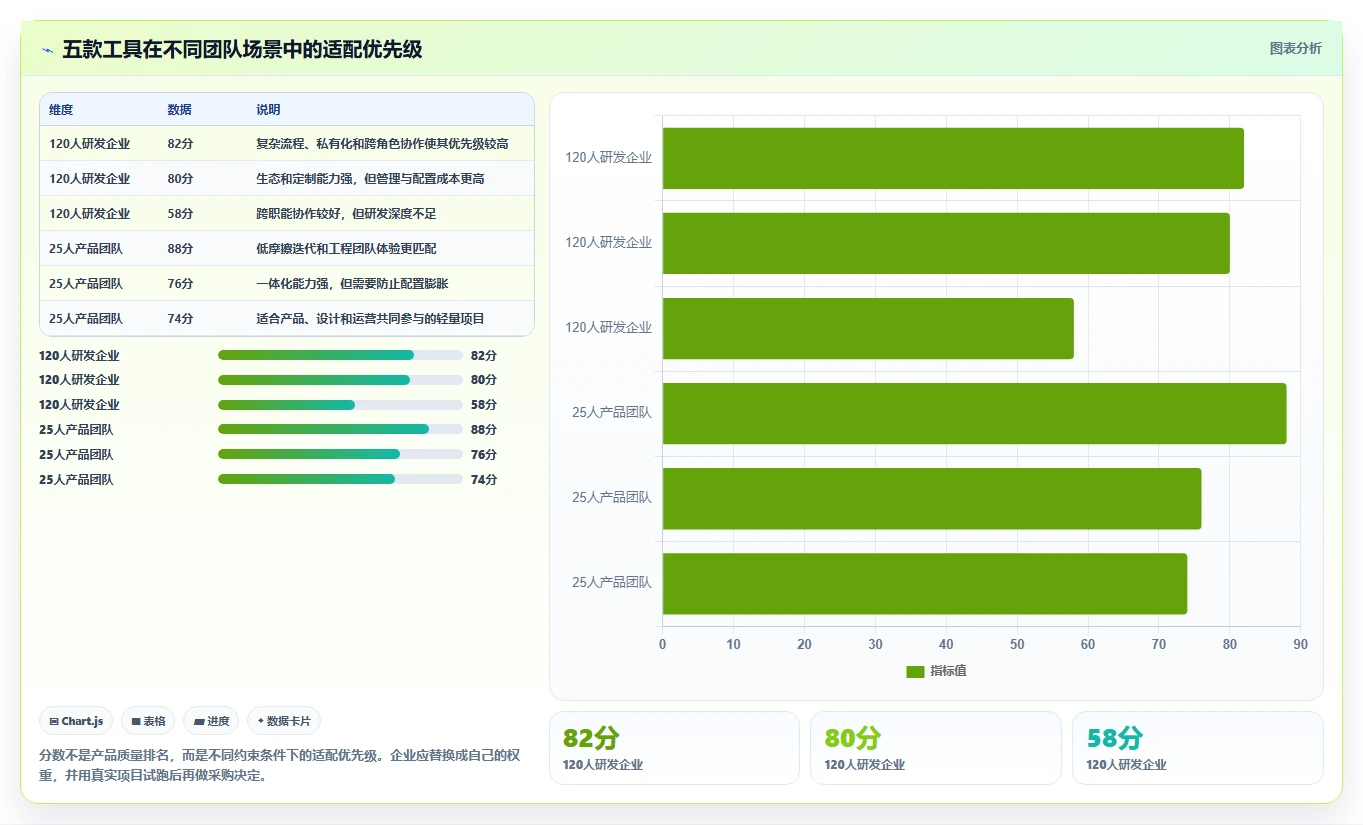Image resolution: width=1363 pixels, height=825 pixels.
Task: Click the 74分 progress bar
Action: click(340, 479)
